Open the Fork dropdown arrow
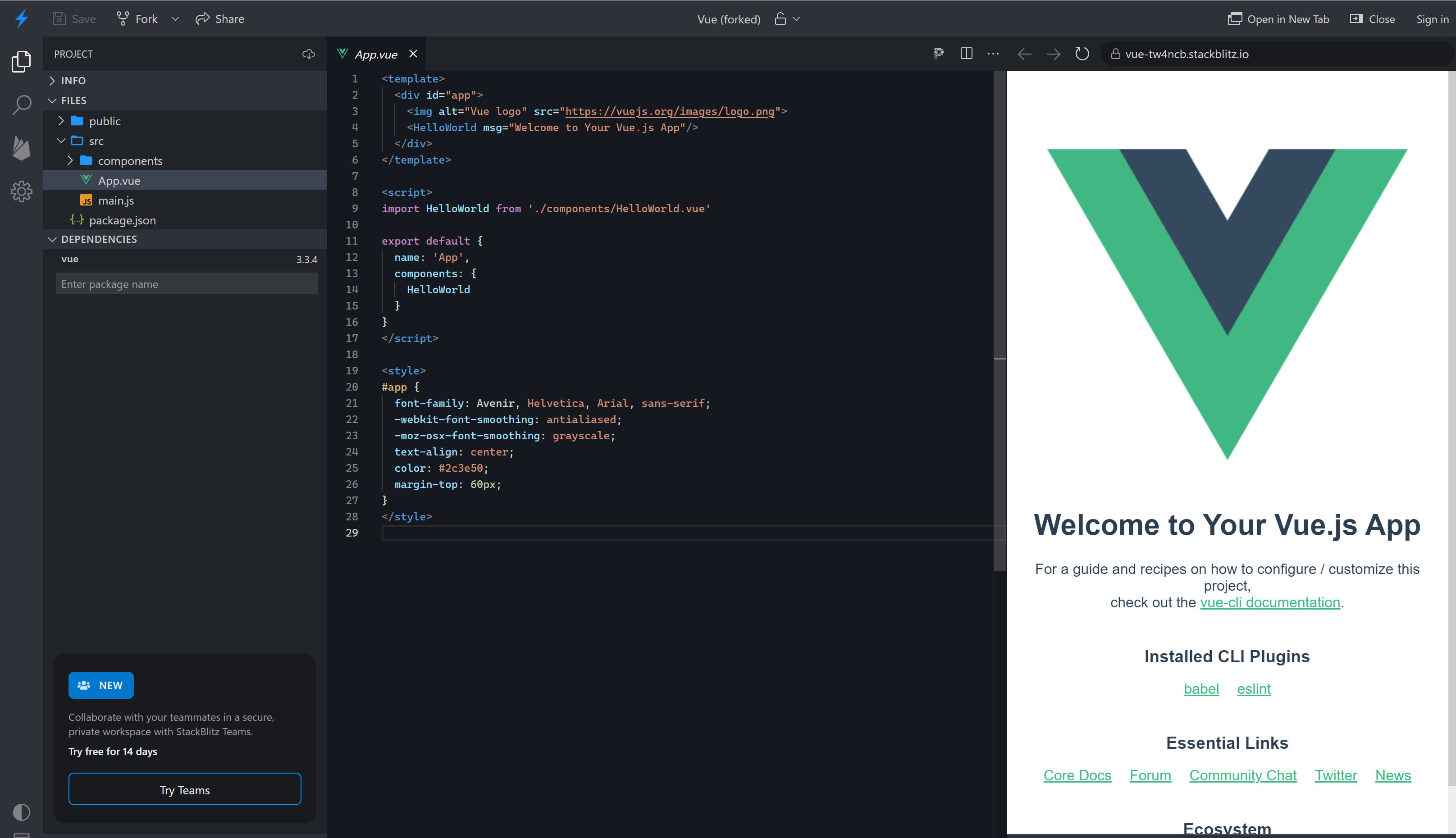The width and height of the screenshot is (1456, 838). coord(176,19)
